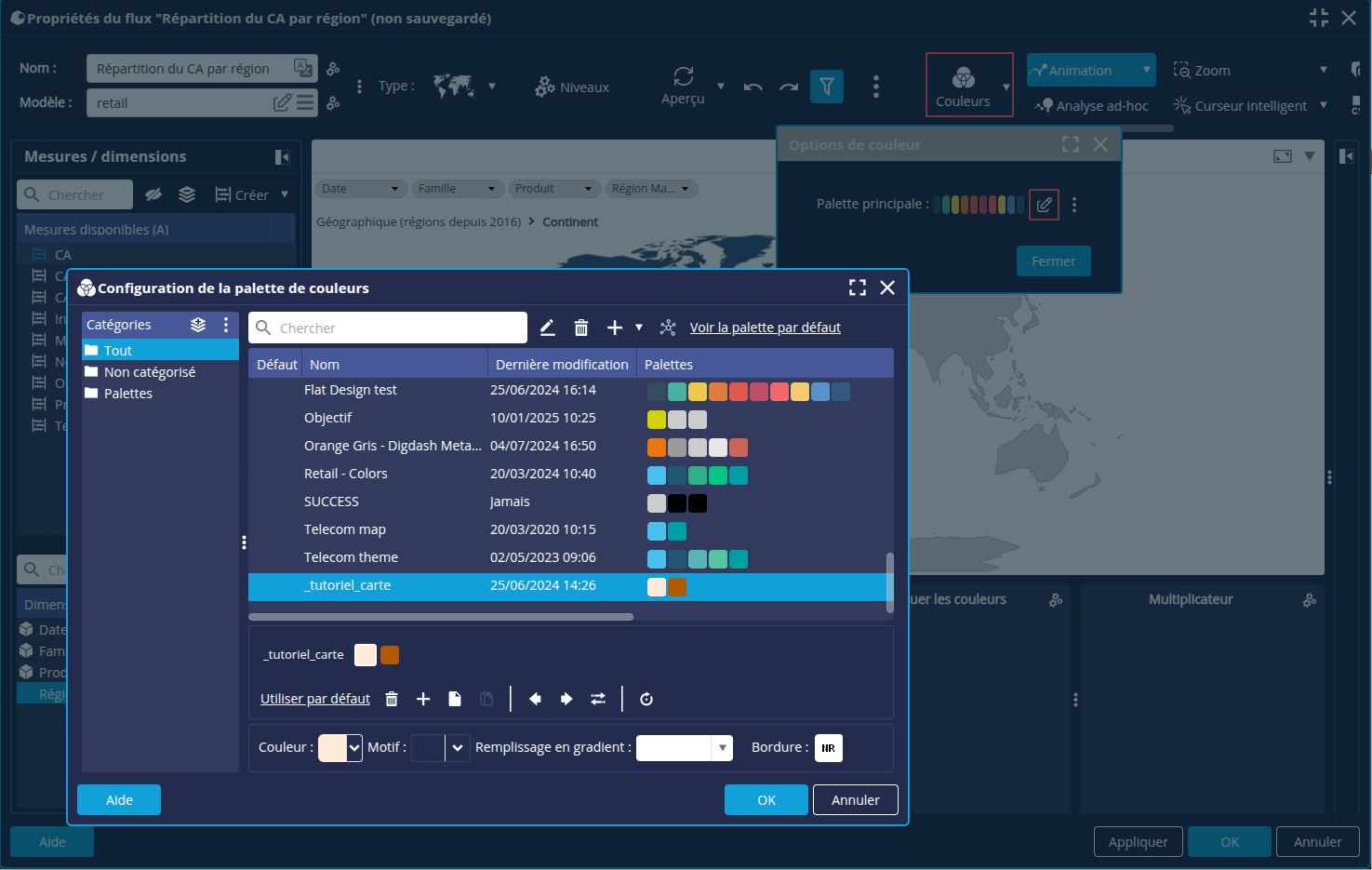Screen dimensions: 1372x870
Task: Click the dependencies graph icon beside the default palette link
Action: coord(668,328)
